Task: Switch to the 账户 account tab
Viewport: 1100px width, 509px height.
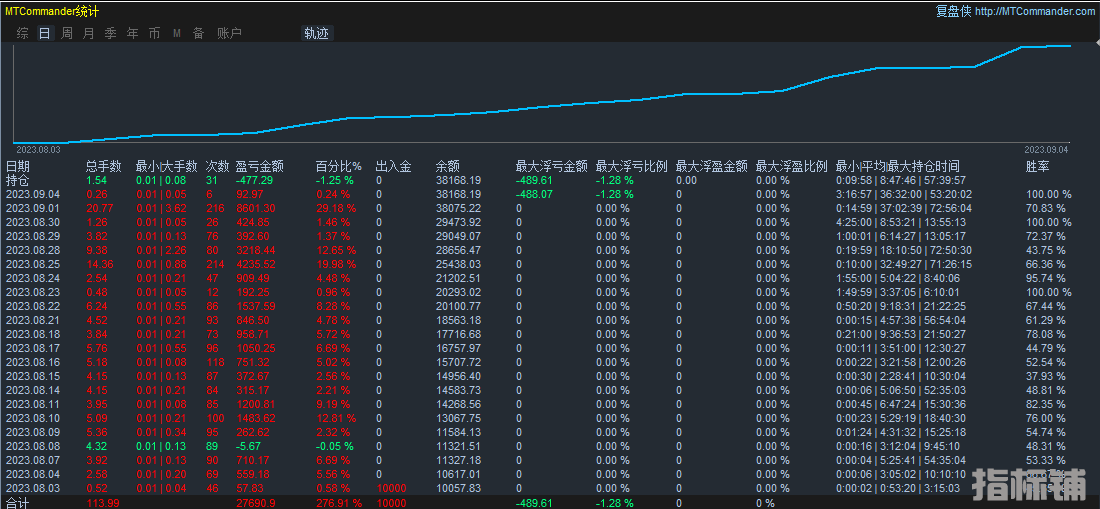Action: (x=229, y=33)
